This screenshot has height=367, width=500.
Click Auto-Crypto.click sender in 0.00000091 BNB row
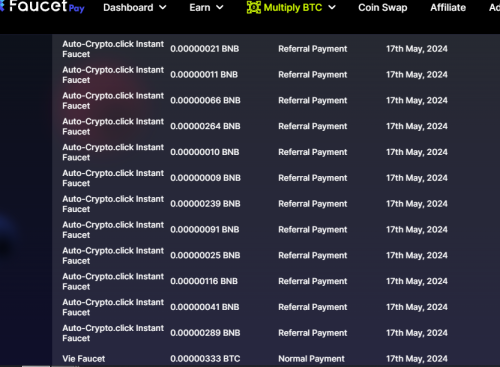pos(113,230)
